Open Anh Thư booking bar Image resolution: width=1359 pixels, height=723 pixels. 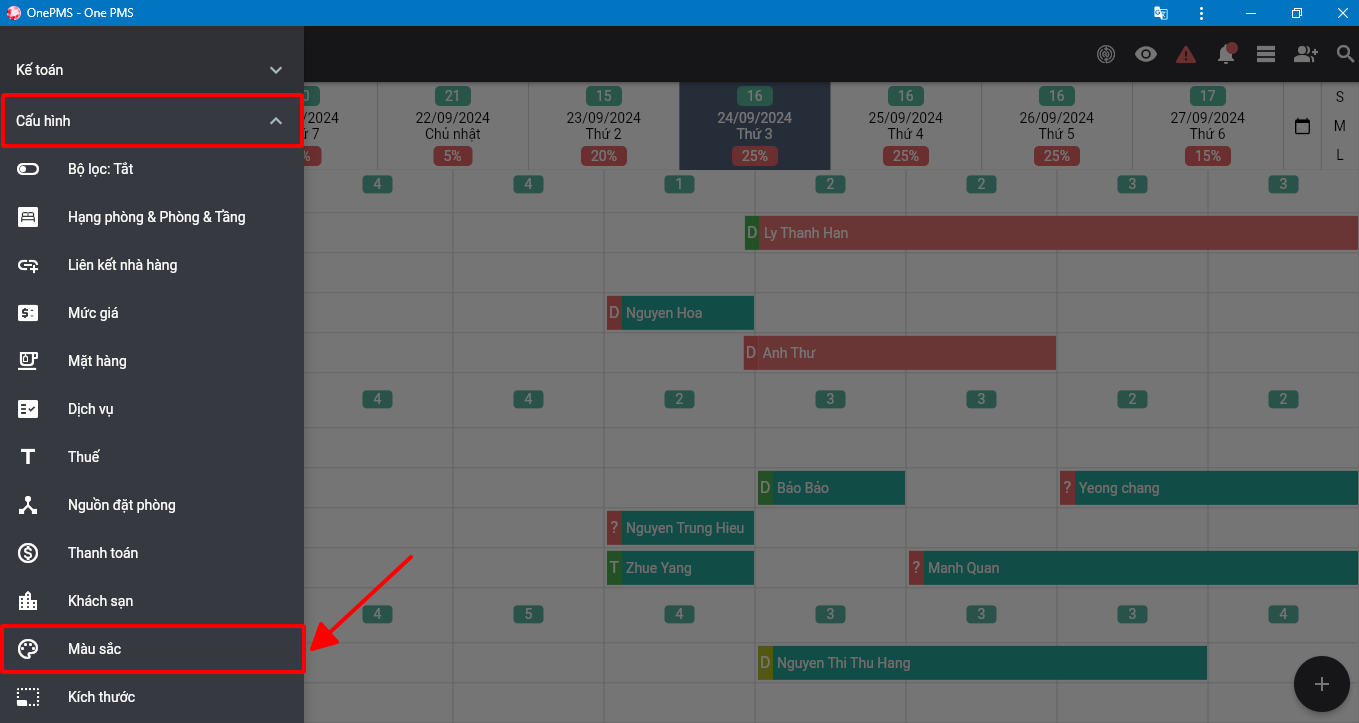click(x=900, y=353)
